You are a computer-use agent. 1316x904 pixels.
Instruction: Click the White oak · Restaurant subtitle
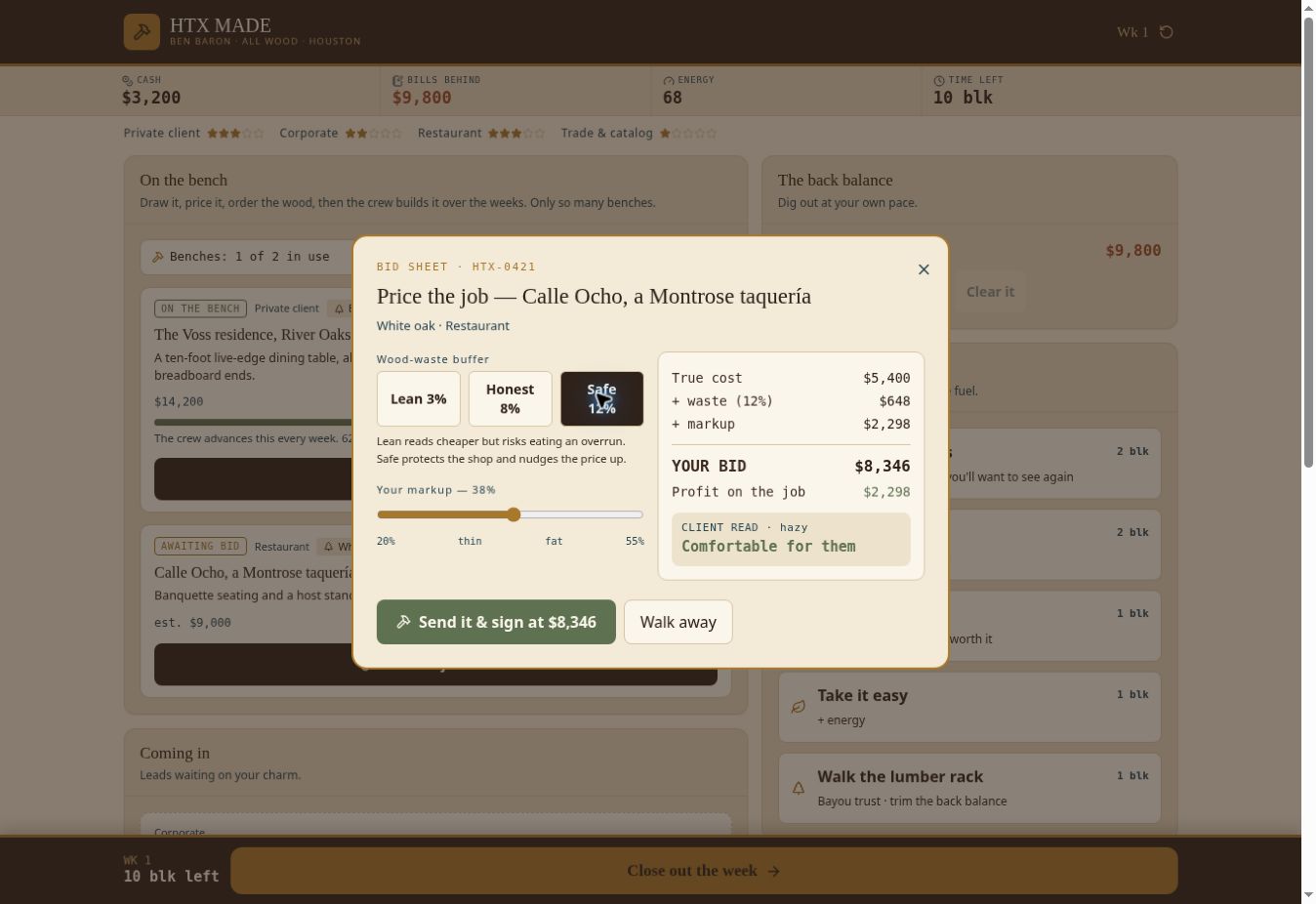[443, 326]
